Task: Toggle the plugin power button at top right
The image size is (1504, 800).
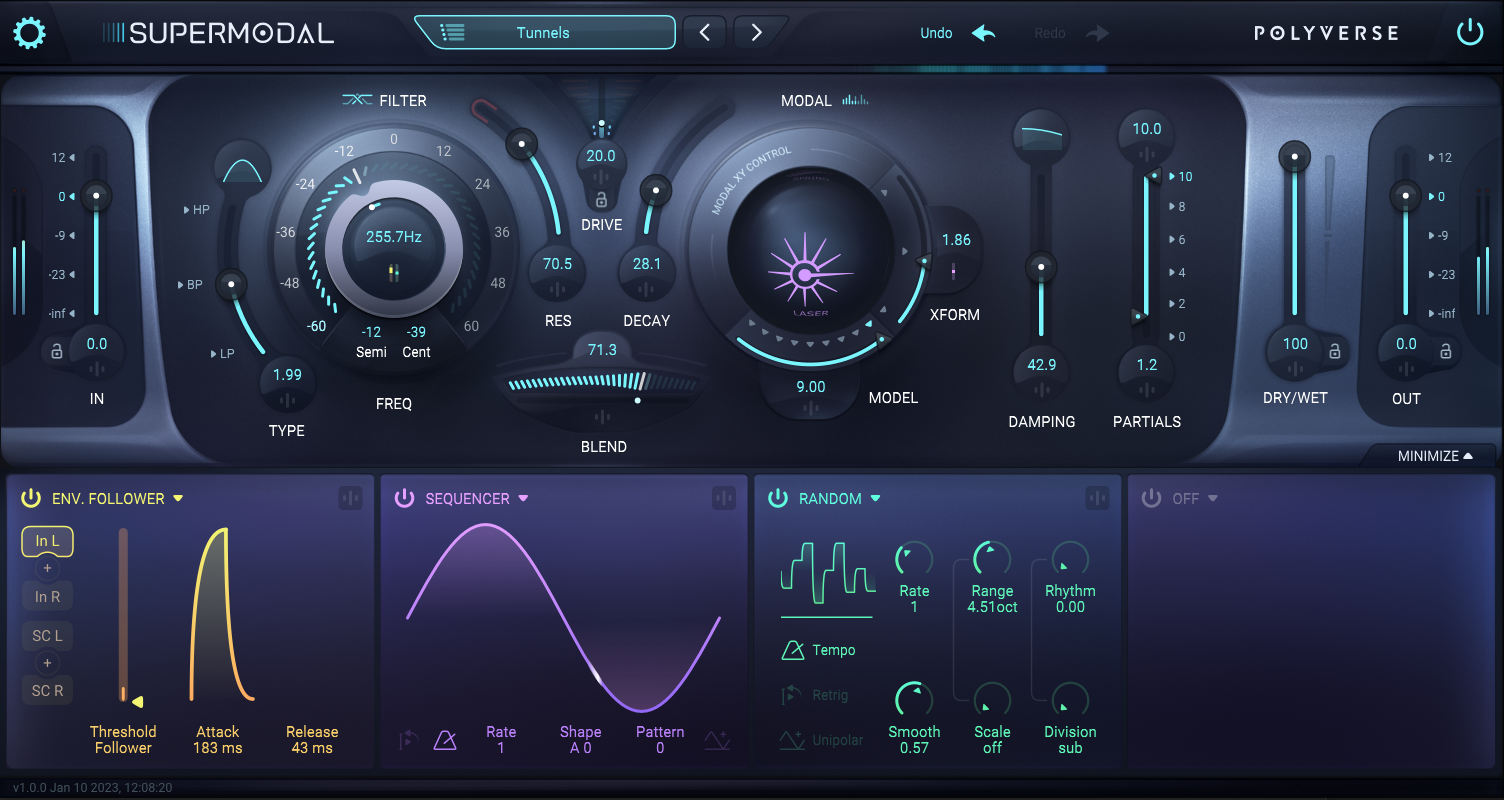Action: click(x=1469, y=33)
